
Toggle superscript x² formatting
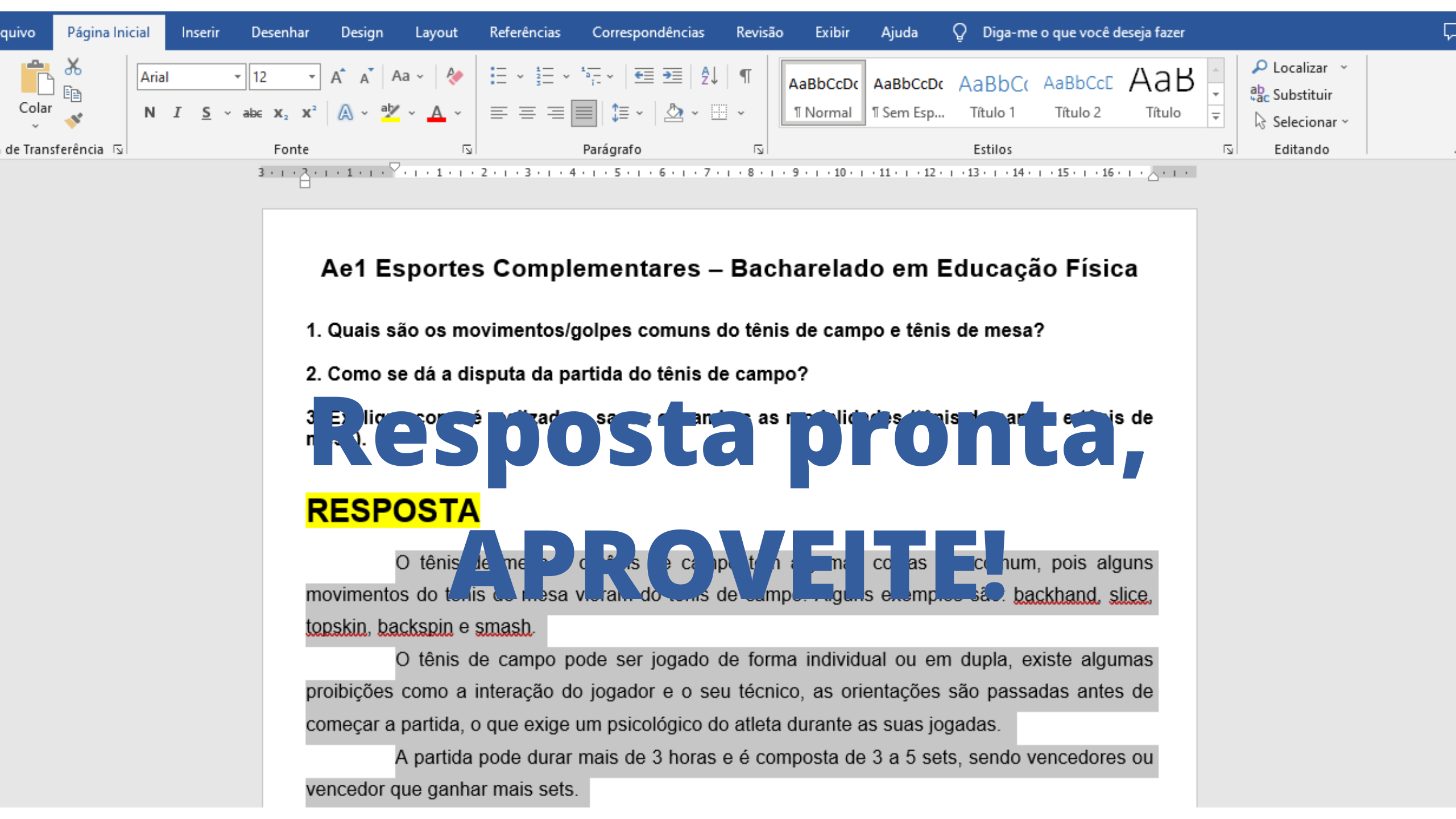309,113
